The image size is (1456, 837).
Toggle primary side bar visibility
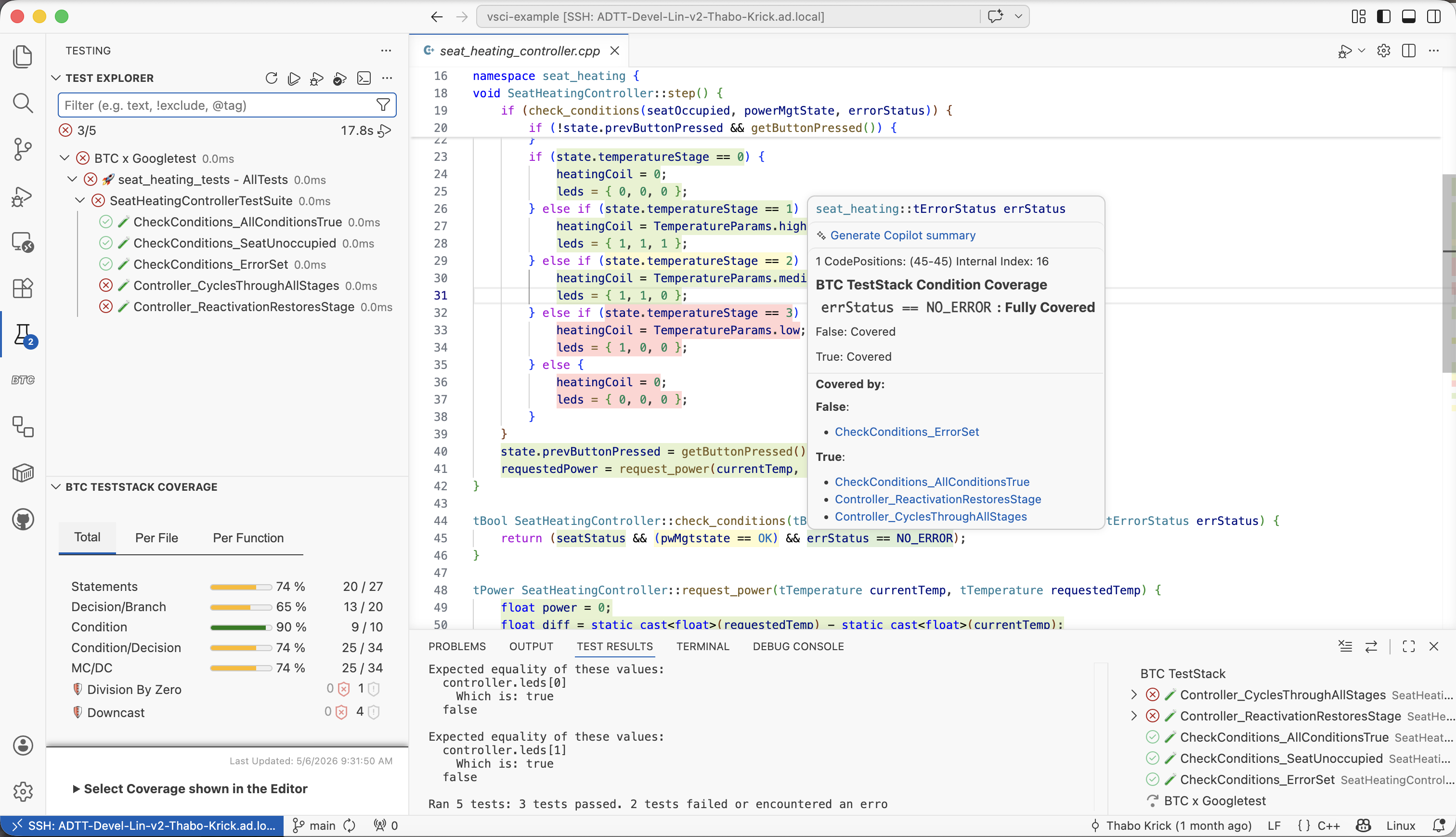[x=1384, y=17]
